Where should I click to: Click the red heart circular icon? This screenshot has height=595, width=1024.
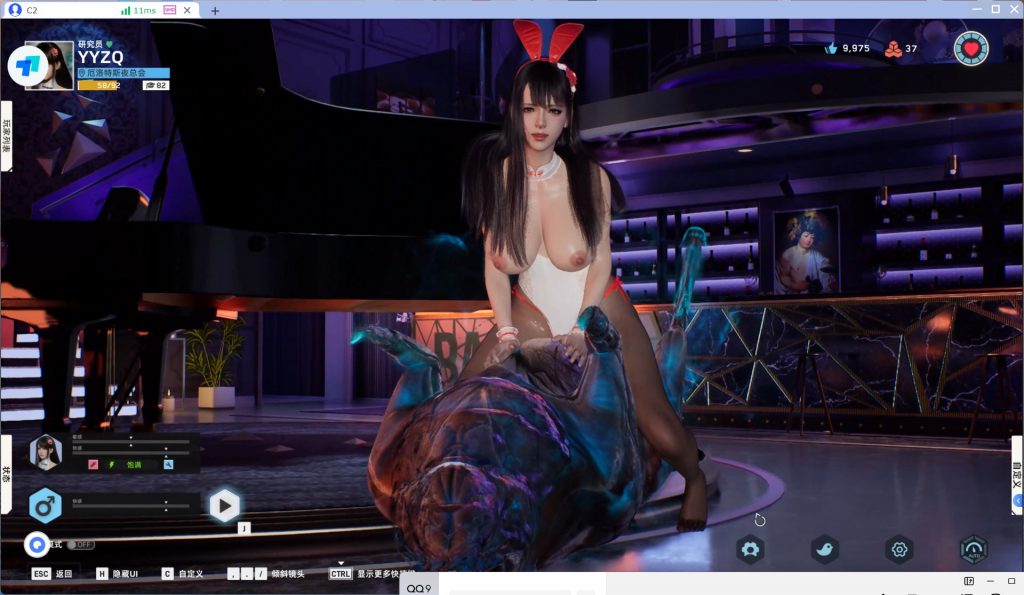coord(970,48)
